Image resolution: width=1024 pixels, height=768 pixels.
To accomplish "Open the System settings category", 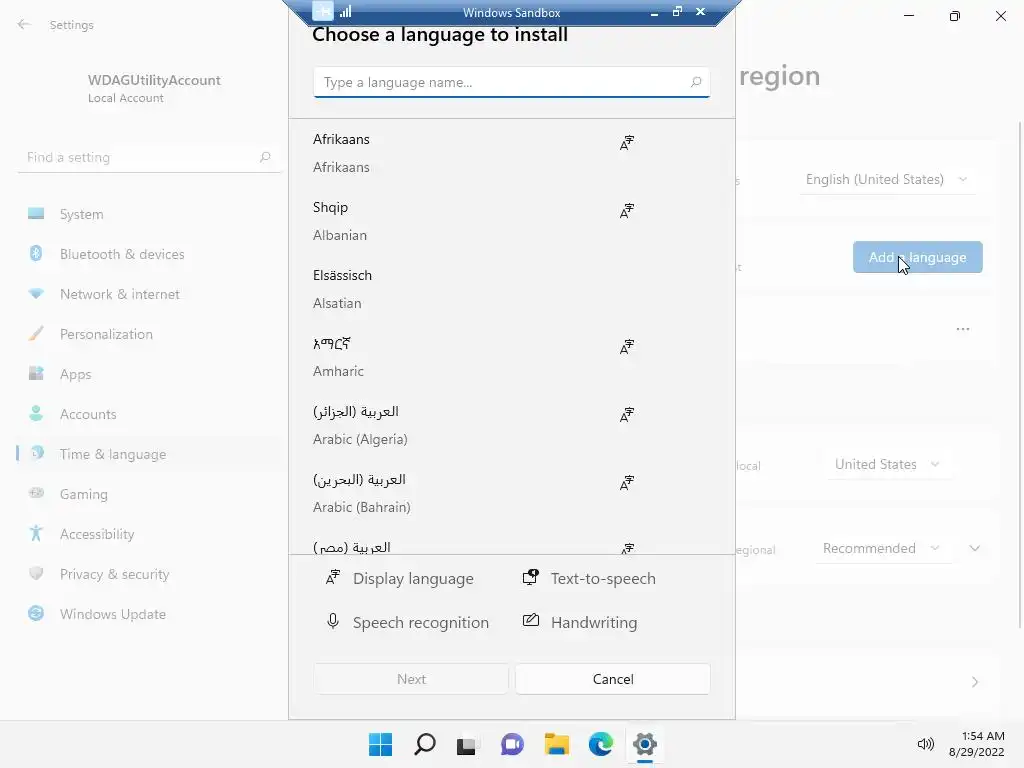I will 149,214.
